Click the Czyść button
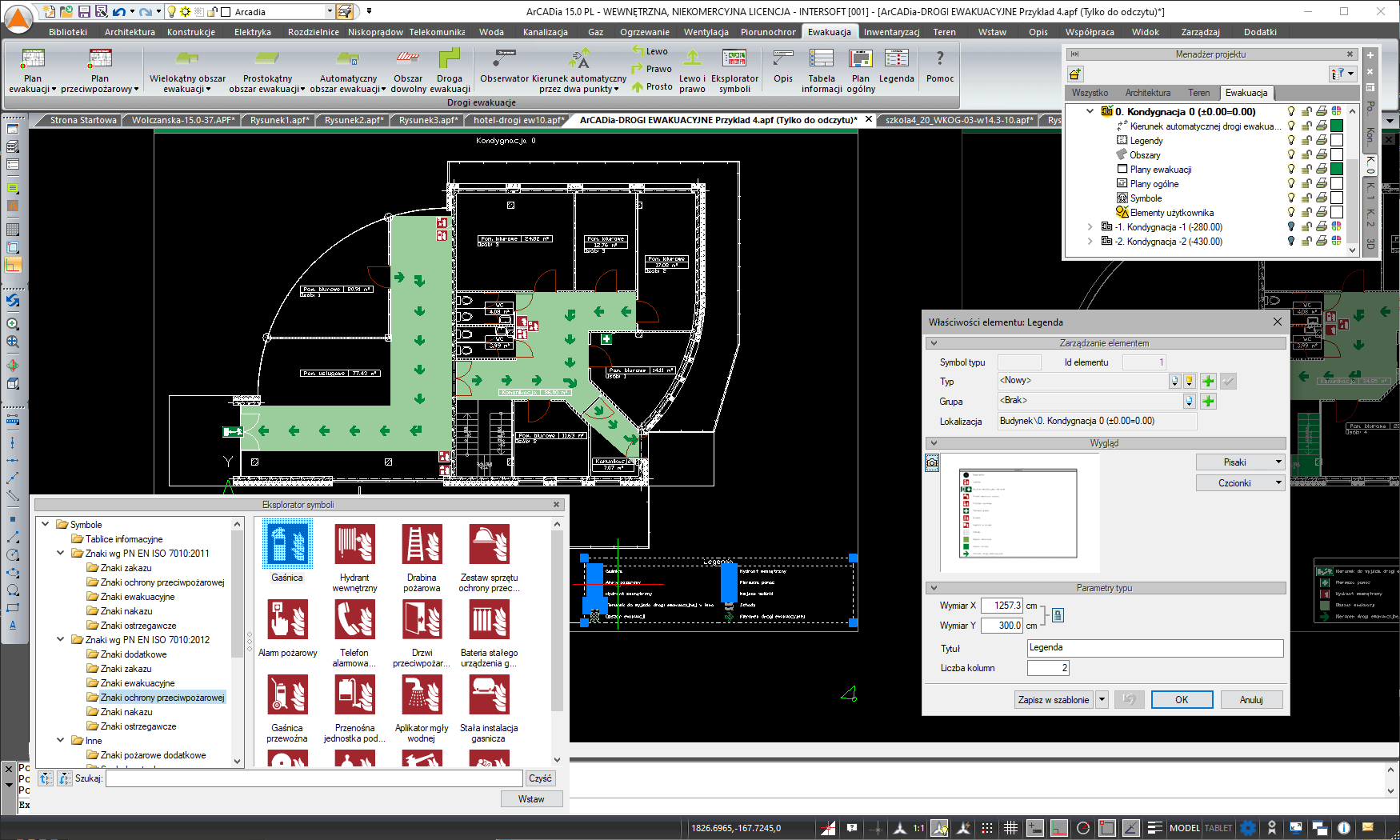This screenshot has height=840, width=1400. (540, 778)
